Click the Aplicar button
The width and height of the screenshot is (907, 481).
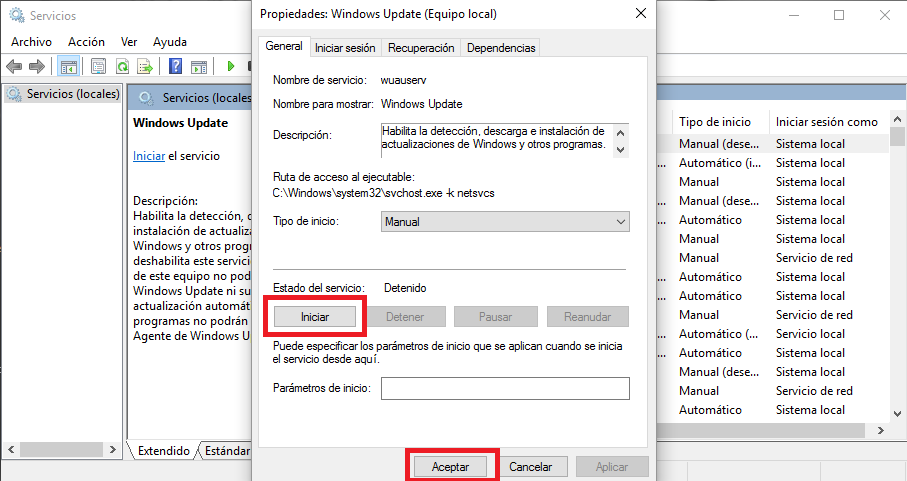(x=612, y=467)
